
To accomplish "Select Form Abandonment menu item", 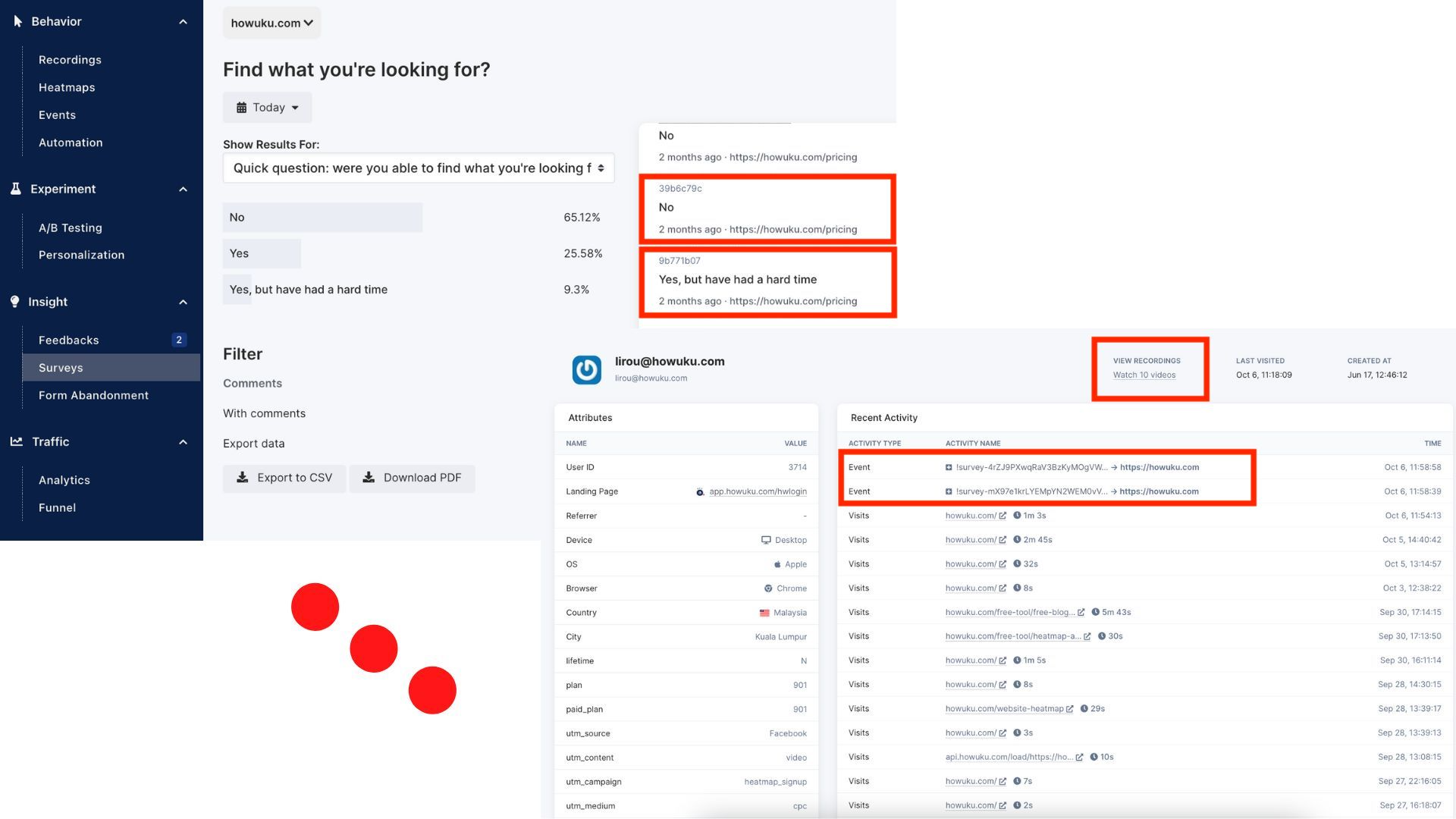I will point(93,395).
